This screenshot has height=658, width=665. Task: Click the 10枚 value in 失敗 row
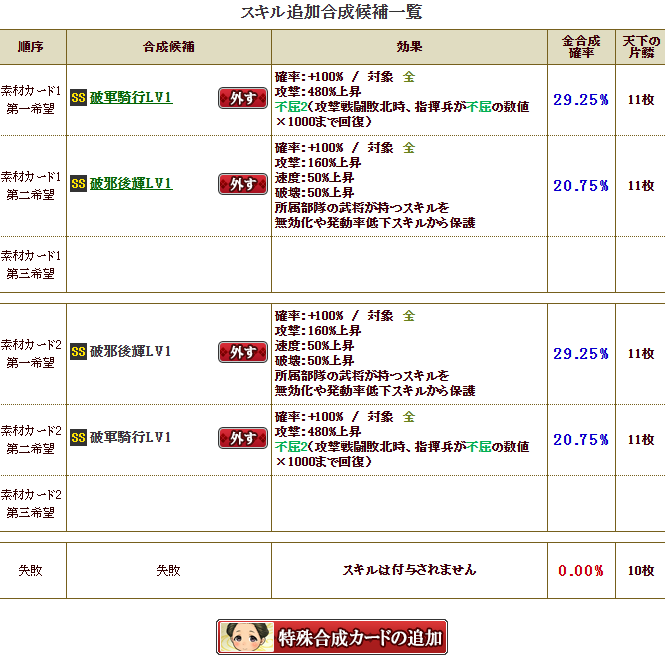click(x=641, y=571)
